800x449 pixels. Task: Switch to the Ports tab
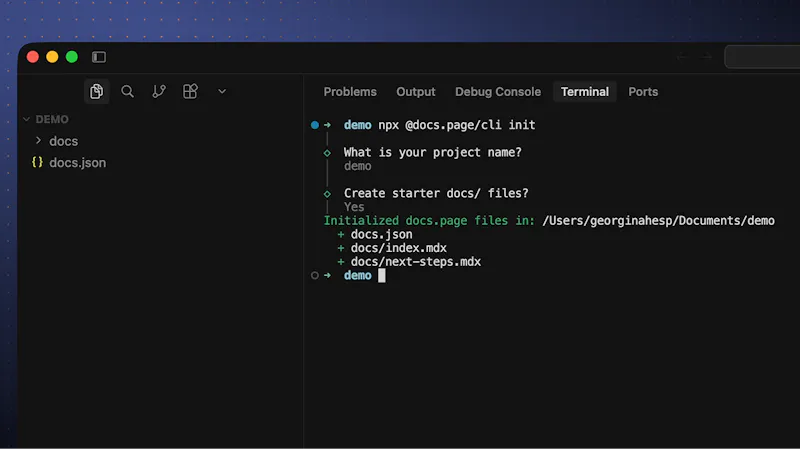coord(643,92)
